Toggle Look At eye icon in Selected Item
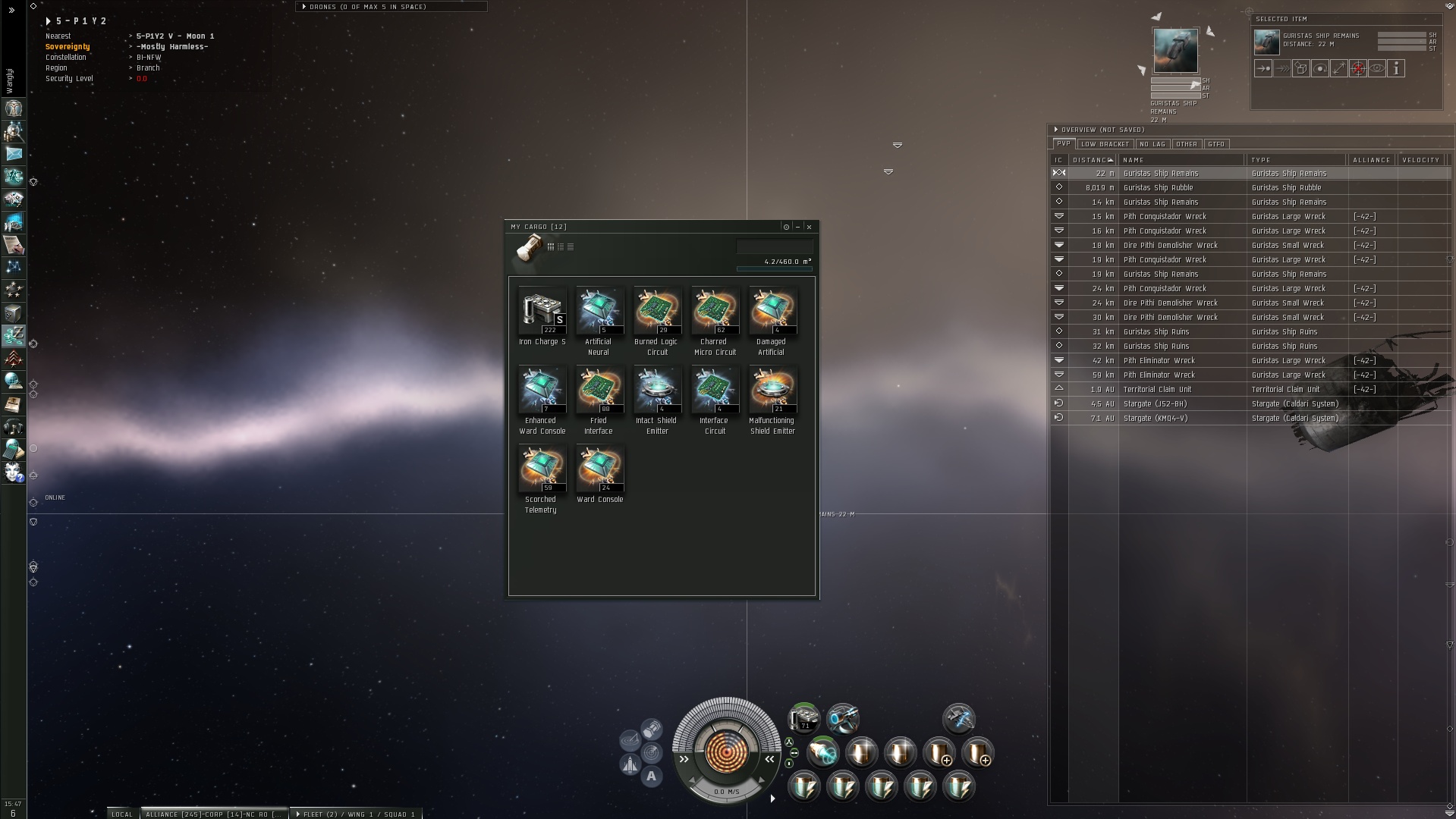Screen dimensions: 1456x819 1377,69
